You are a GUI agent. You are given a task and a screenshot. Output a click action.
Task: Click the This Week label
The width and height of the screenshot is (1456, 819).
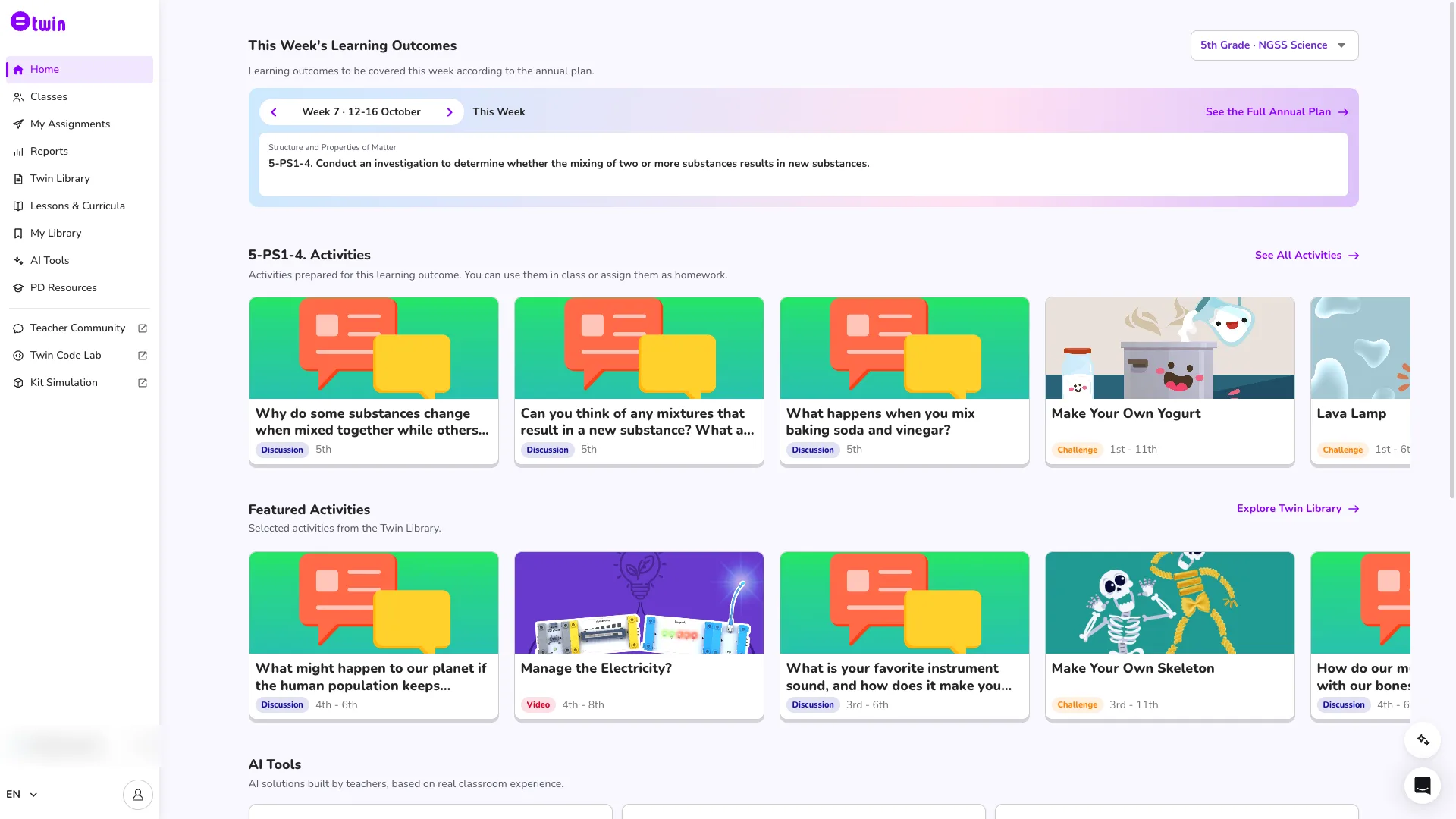(x=499, y=112)
